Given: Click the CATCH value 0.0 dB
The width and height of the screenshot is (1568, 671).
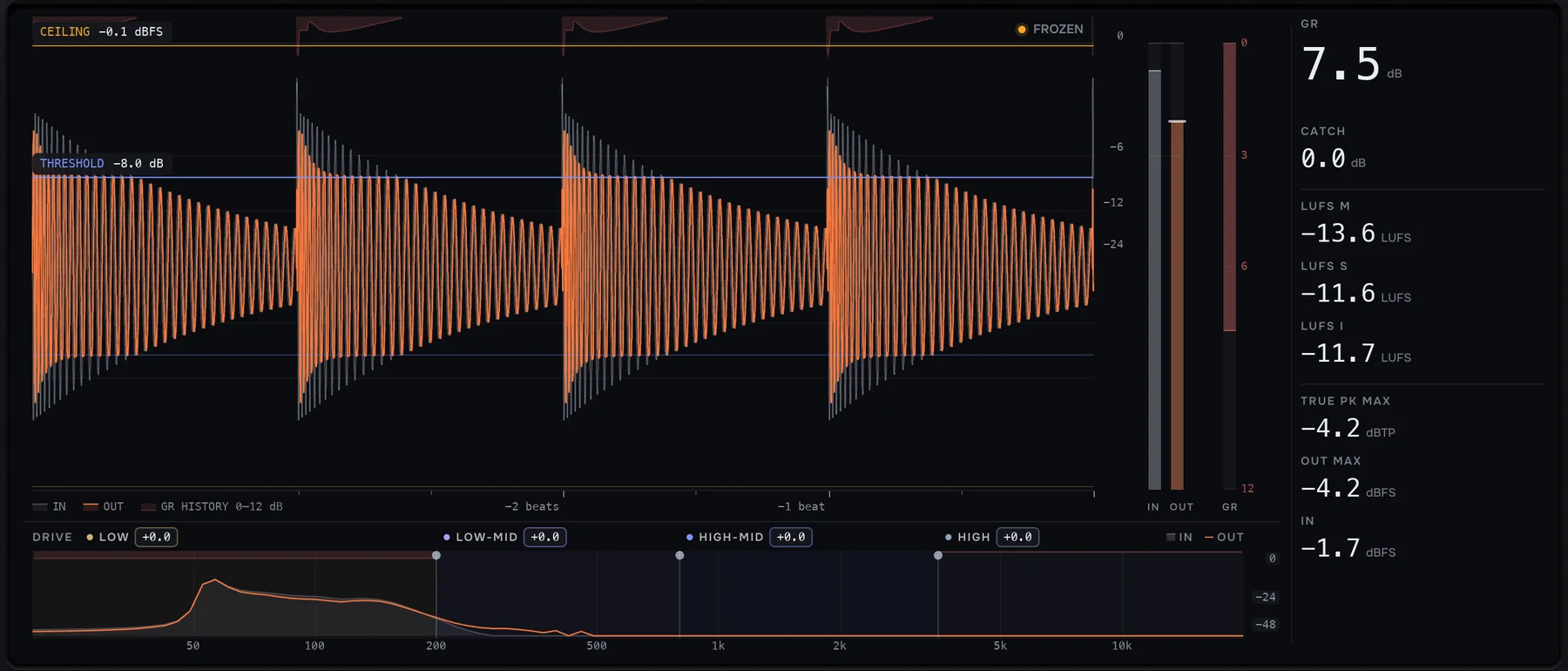Looking at the screenshot, I should [1333, 159].
